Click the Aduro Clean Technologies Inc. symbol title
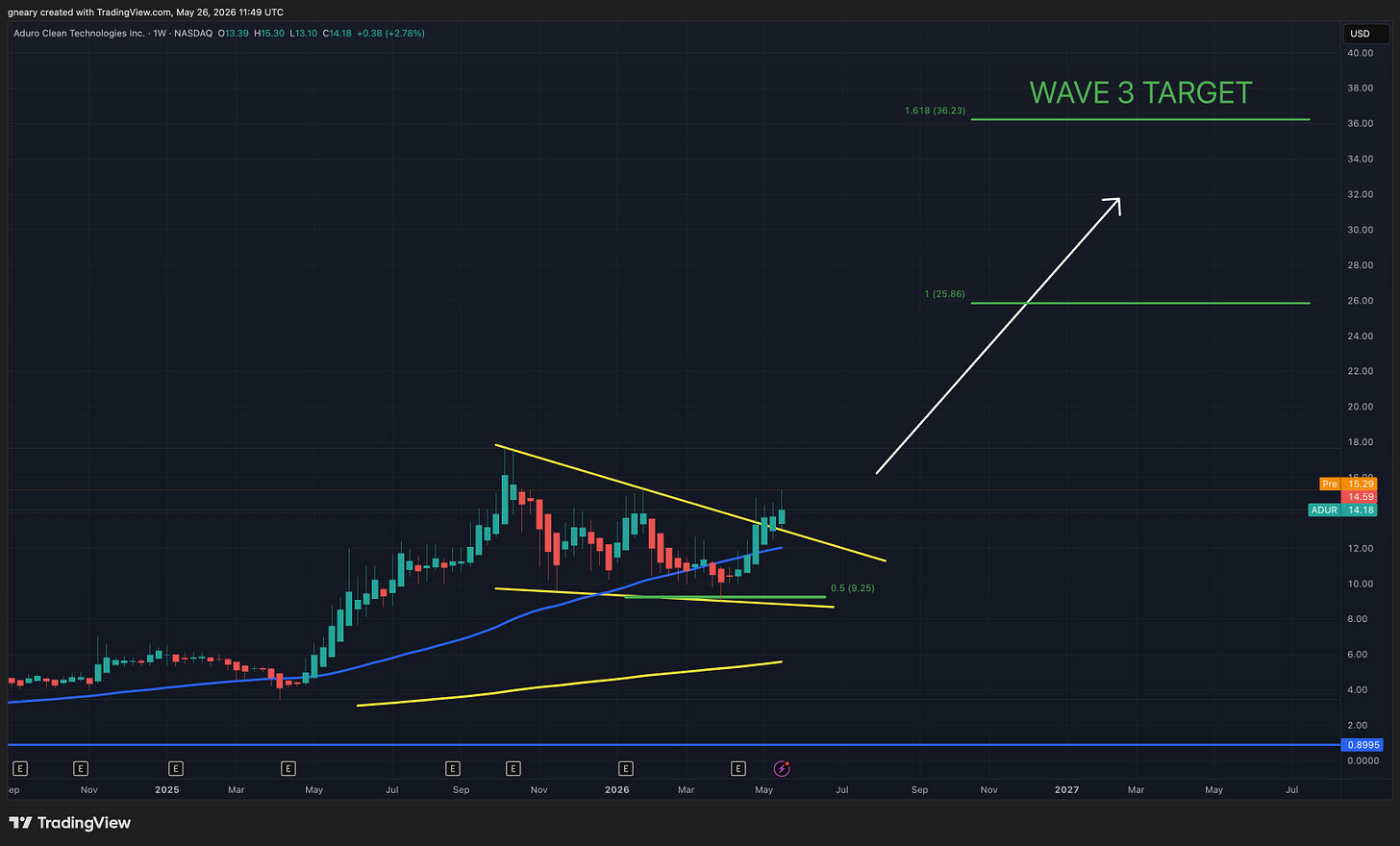This screenshot has height=846, width=1400. (x=79, y=34)
